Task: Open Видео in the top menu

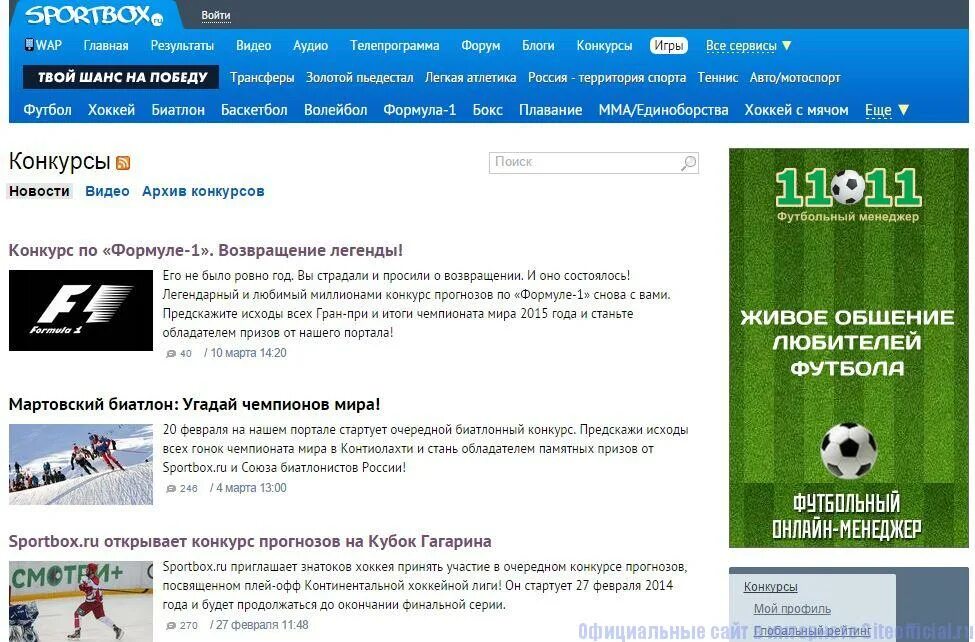Action: [x=254, y=45]
